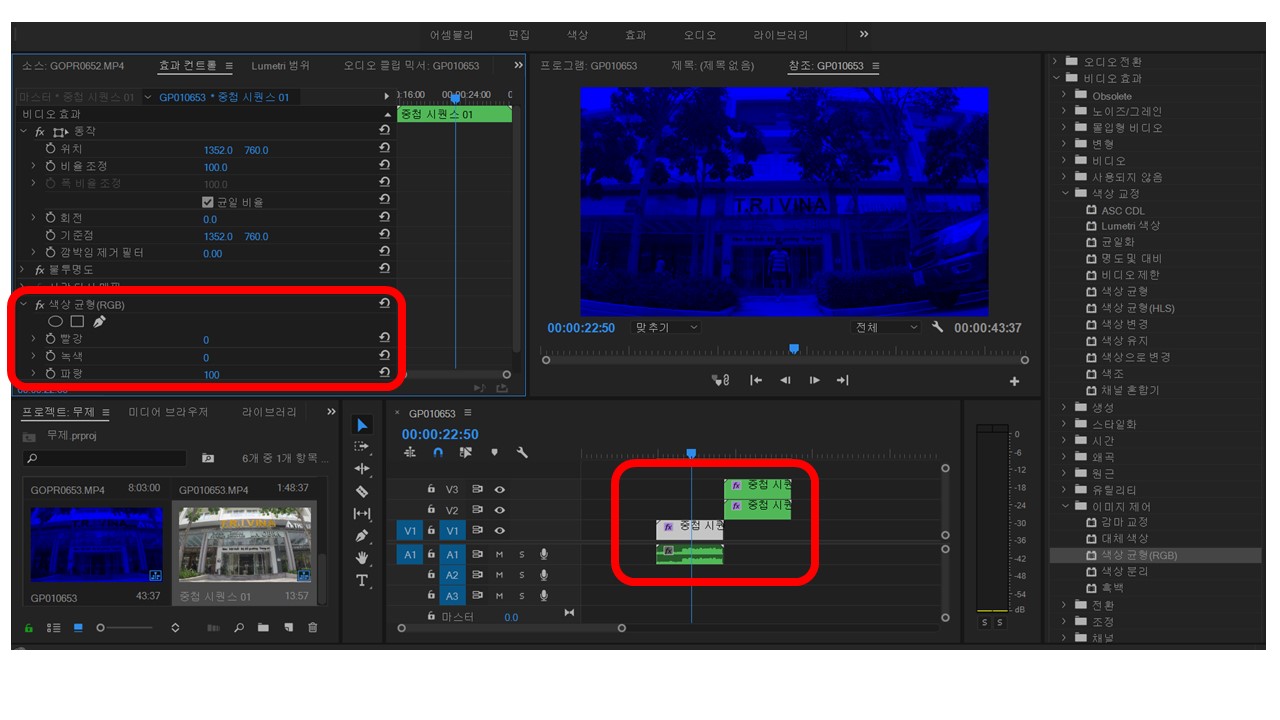Image resolution: width=1280 pixels, height=720 pixels.
Task: Toggle lock on V1 track
Action: (431, 530)
